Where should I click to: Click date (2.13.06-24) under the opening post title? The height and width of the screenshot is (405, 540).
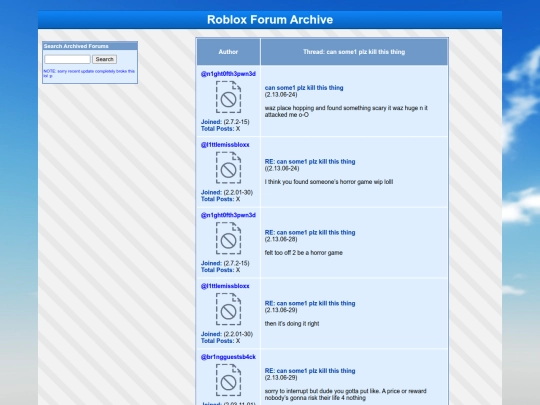tap(281, 95)
